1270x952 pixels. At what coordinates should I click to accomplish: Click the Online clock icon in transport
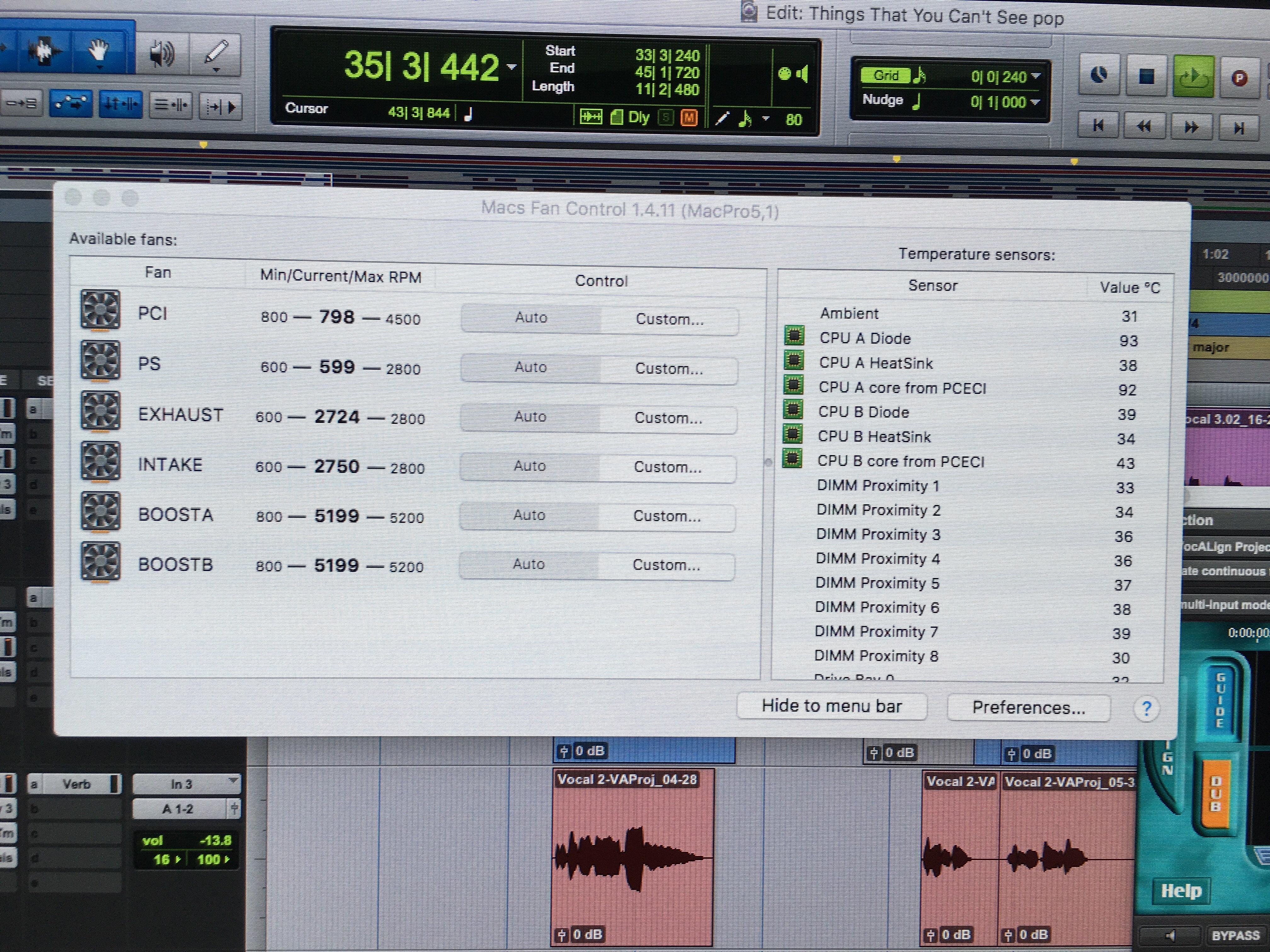pyautogui.click(x=1099, y=75)
